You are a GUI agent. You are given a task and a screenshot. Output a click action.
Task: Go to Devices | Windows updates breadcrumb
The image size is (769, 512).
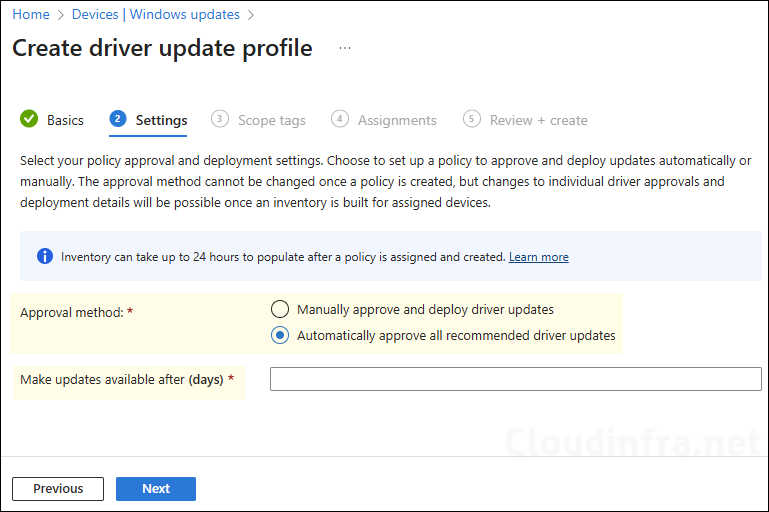point(155,15)
